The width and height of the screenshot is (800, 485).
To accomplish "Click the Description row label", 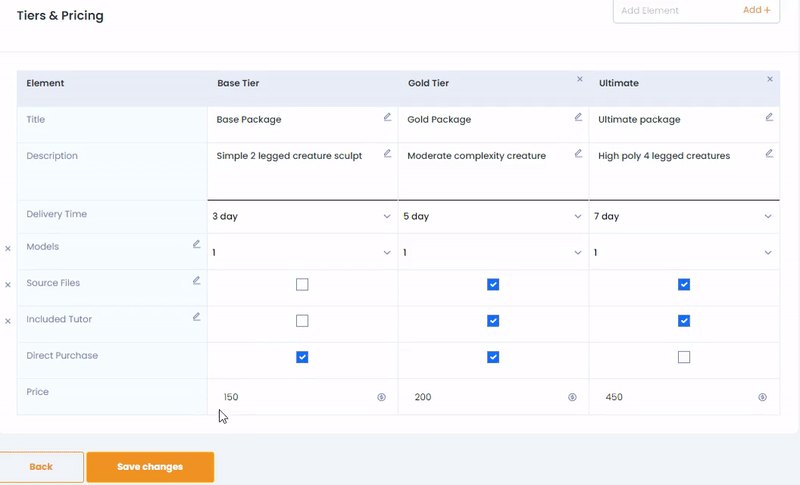I will [52, 156].
